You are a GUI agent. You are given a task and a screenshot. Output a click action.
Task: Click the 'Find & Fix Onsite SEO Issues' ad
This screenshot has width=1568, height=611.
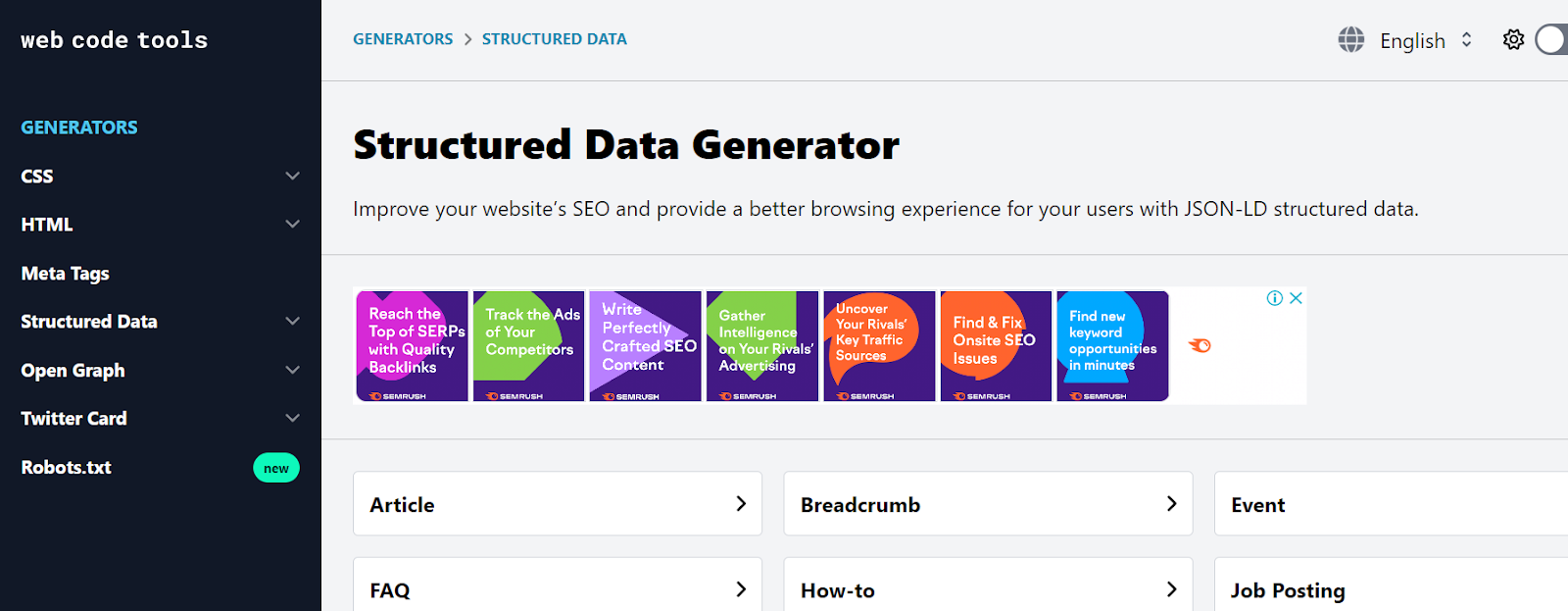[x=995, y=345]
